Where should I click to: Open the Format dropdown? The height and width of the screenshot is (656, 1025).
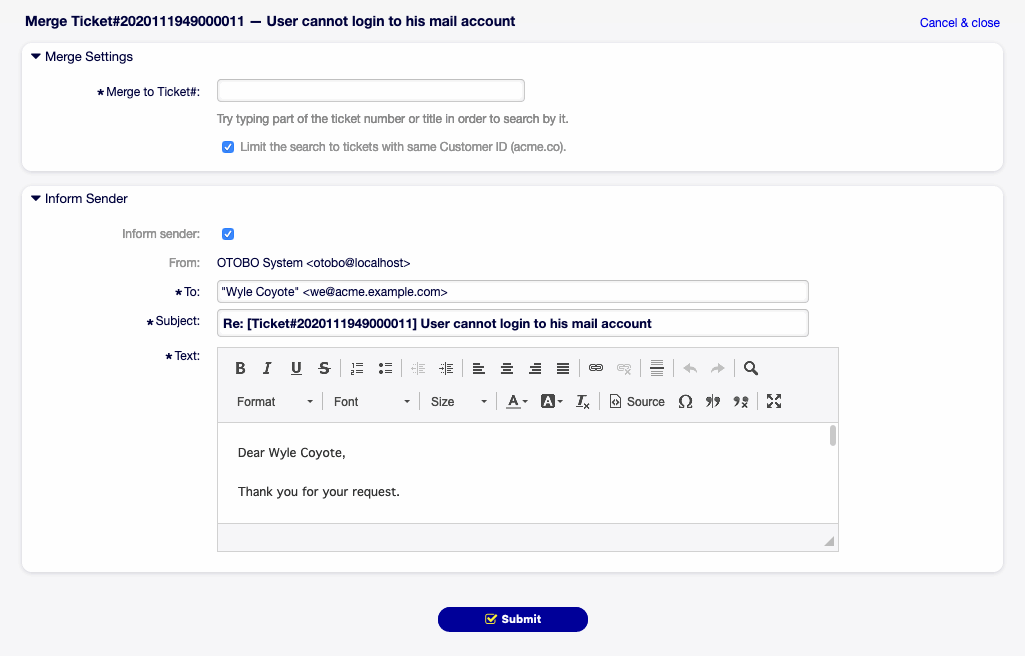pos(275,401)
